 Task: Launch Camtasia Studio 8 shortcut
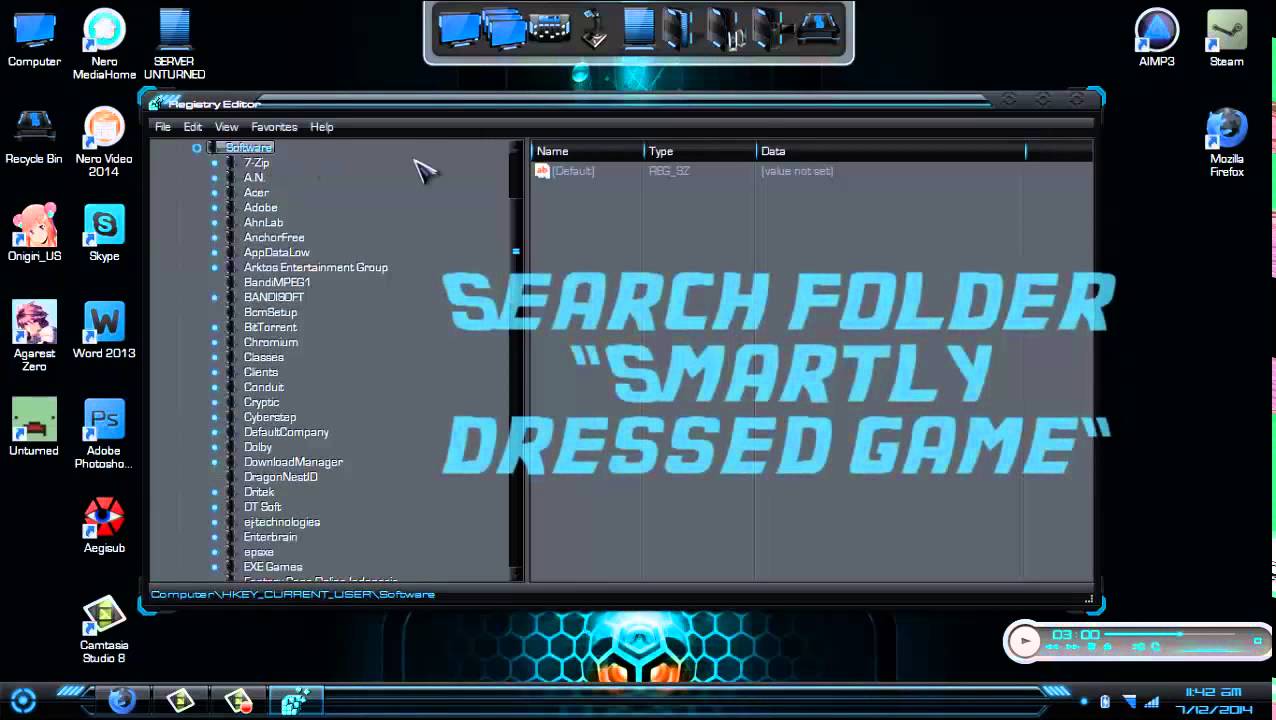[104, 629]
